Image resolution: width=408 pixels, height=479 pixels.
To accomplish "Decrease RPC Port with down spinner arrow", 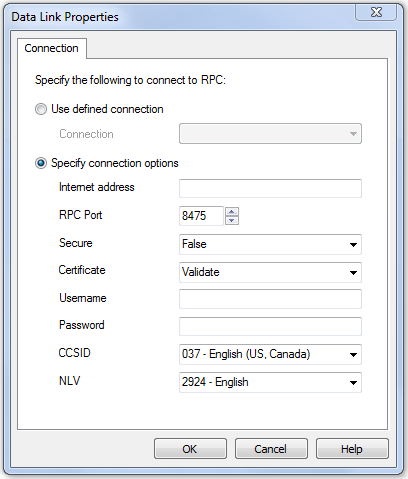I will (x=232, y=221).
